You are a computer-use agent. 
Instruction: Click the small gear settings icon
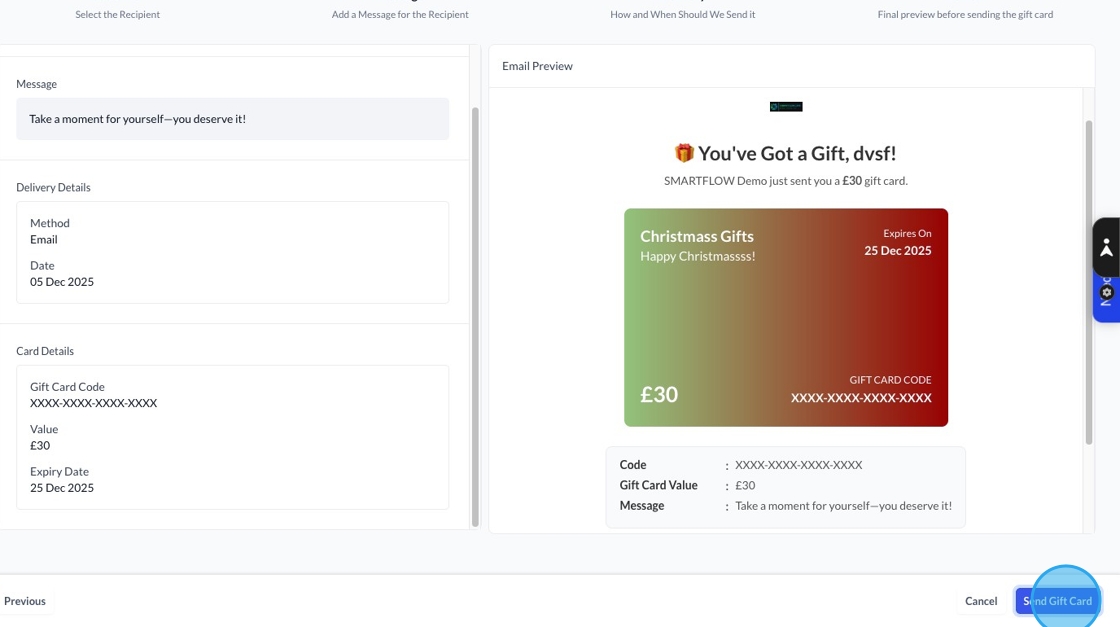pos(1106,293)
